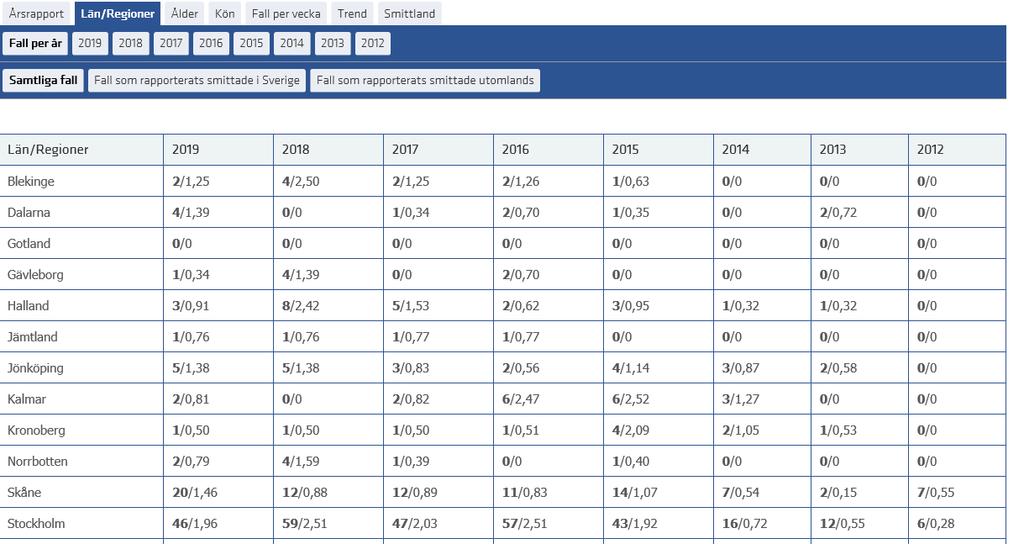Click Stockholm 2017 value 47/2,03

coord(415,523)
